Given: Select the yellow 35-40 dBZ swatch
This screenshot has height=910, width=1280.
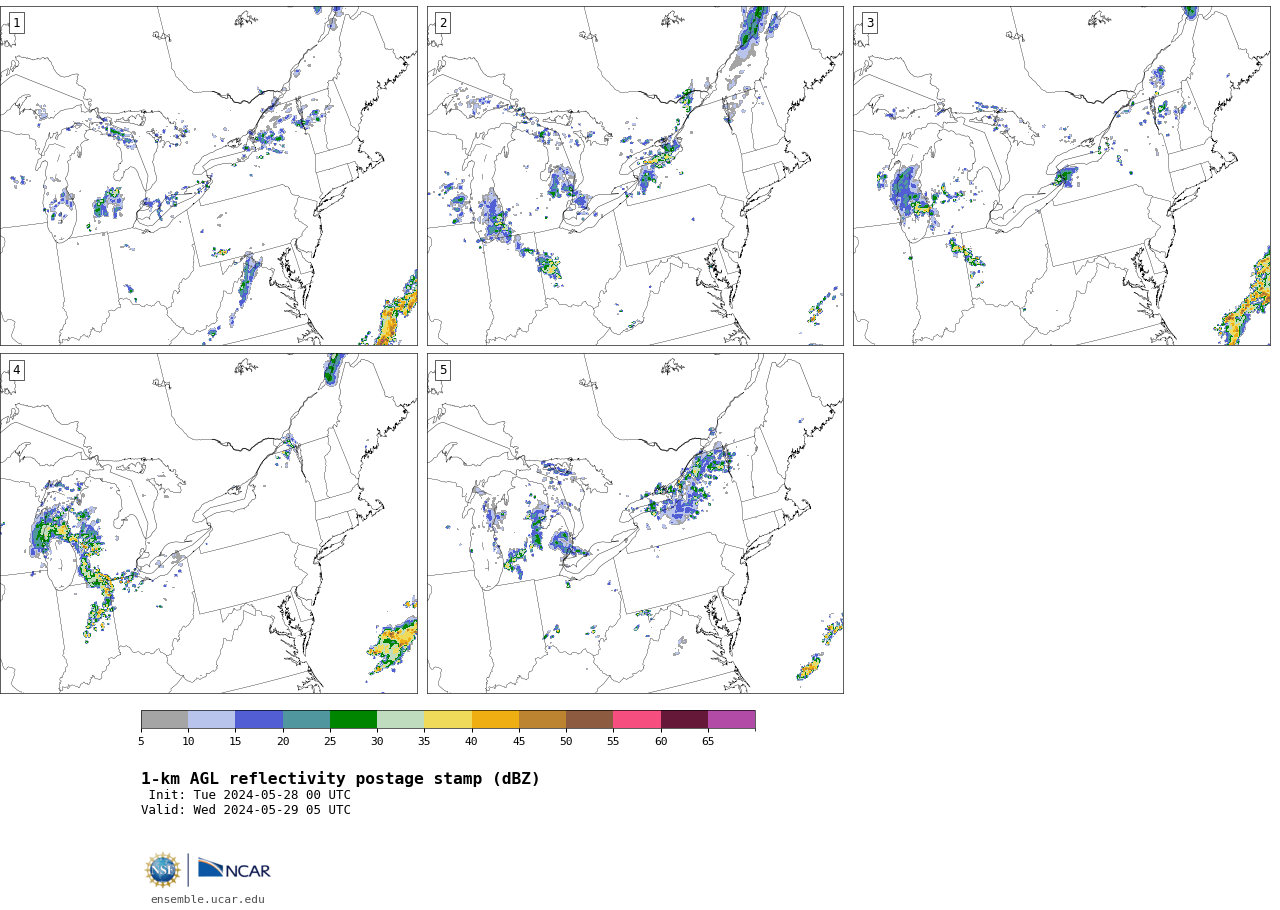Looking at the screenshot, I should [448, 720].
